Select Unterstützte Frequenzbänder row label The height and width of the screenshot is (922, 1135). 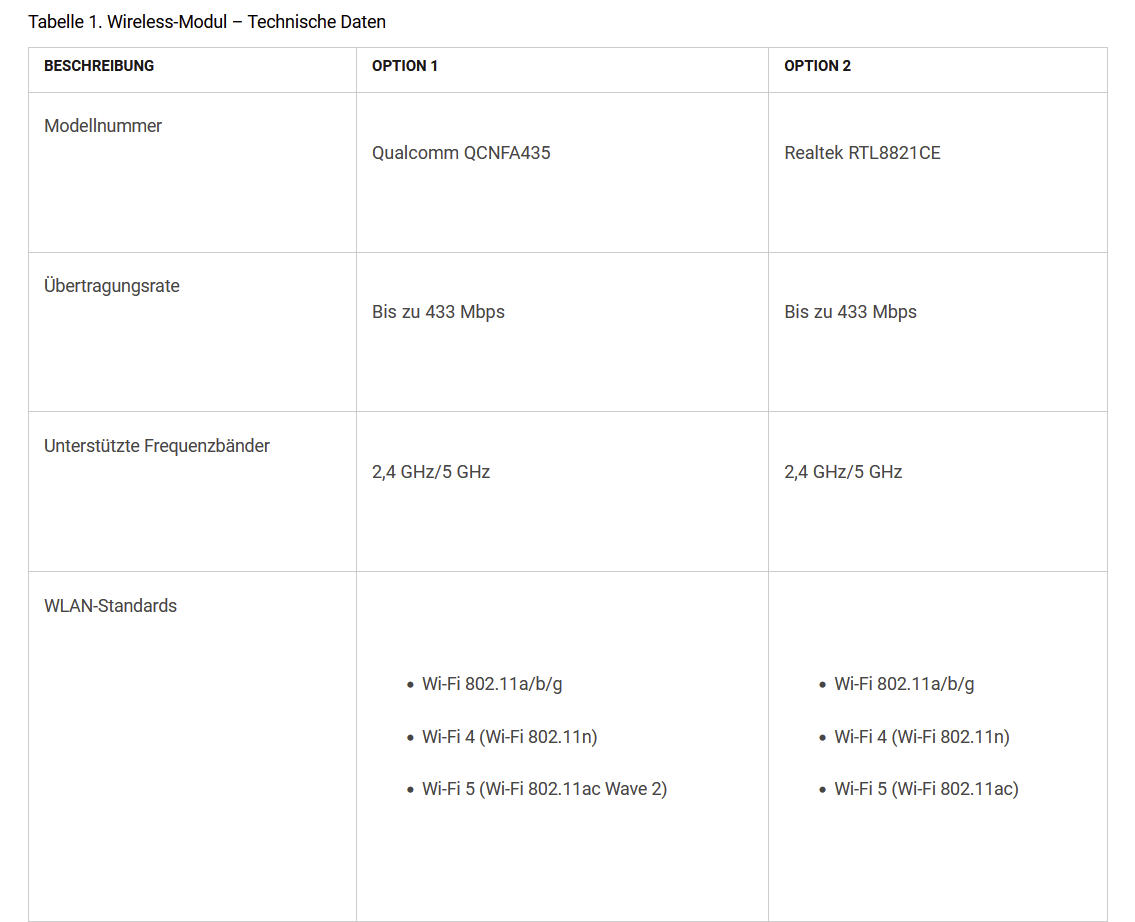156,446
